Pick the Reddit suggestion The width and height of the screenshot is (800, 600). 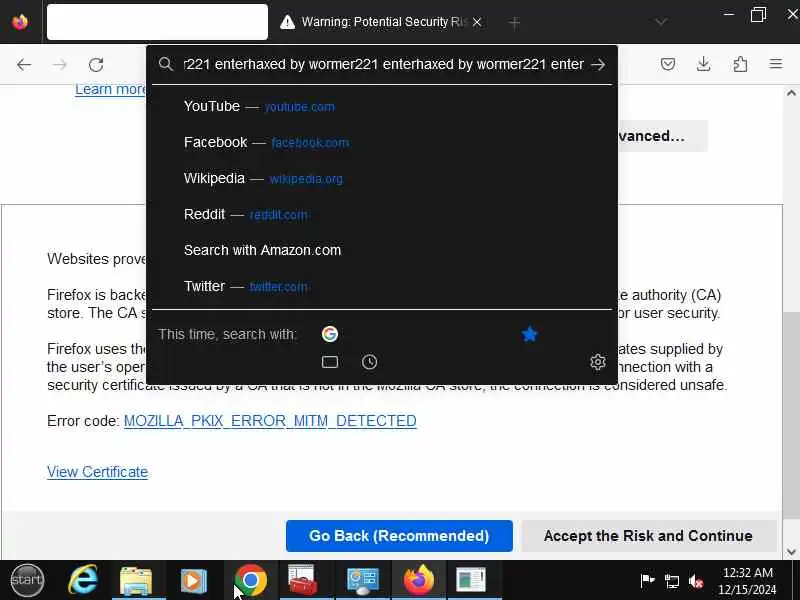point(382,214)
